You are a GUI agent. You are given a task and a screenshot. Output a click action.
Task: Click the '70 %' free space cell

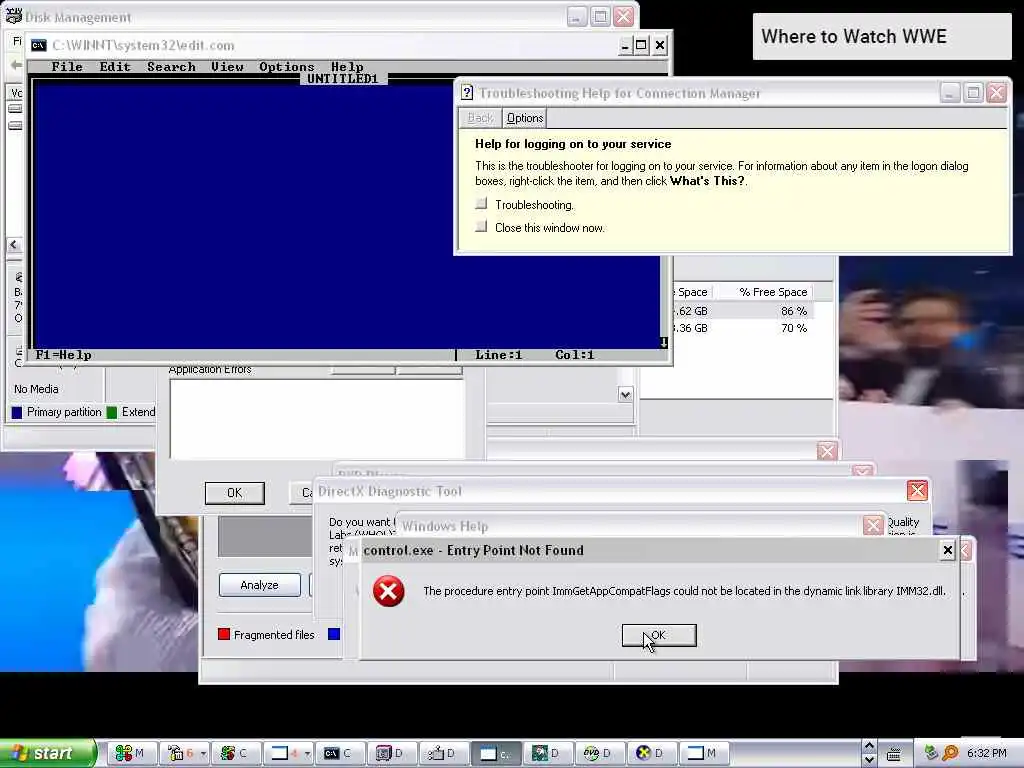click(x=793, y=328)
